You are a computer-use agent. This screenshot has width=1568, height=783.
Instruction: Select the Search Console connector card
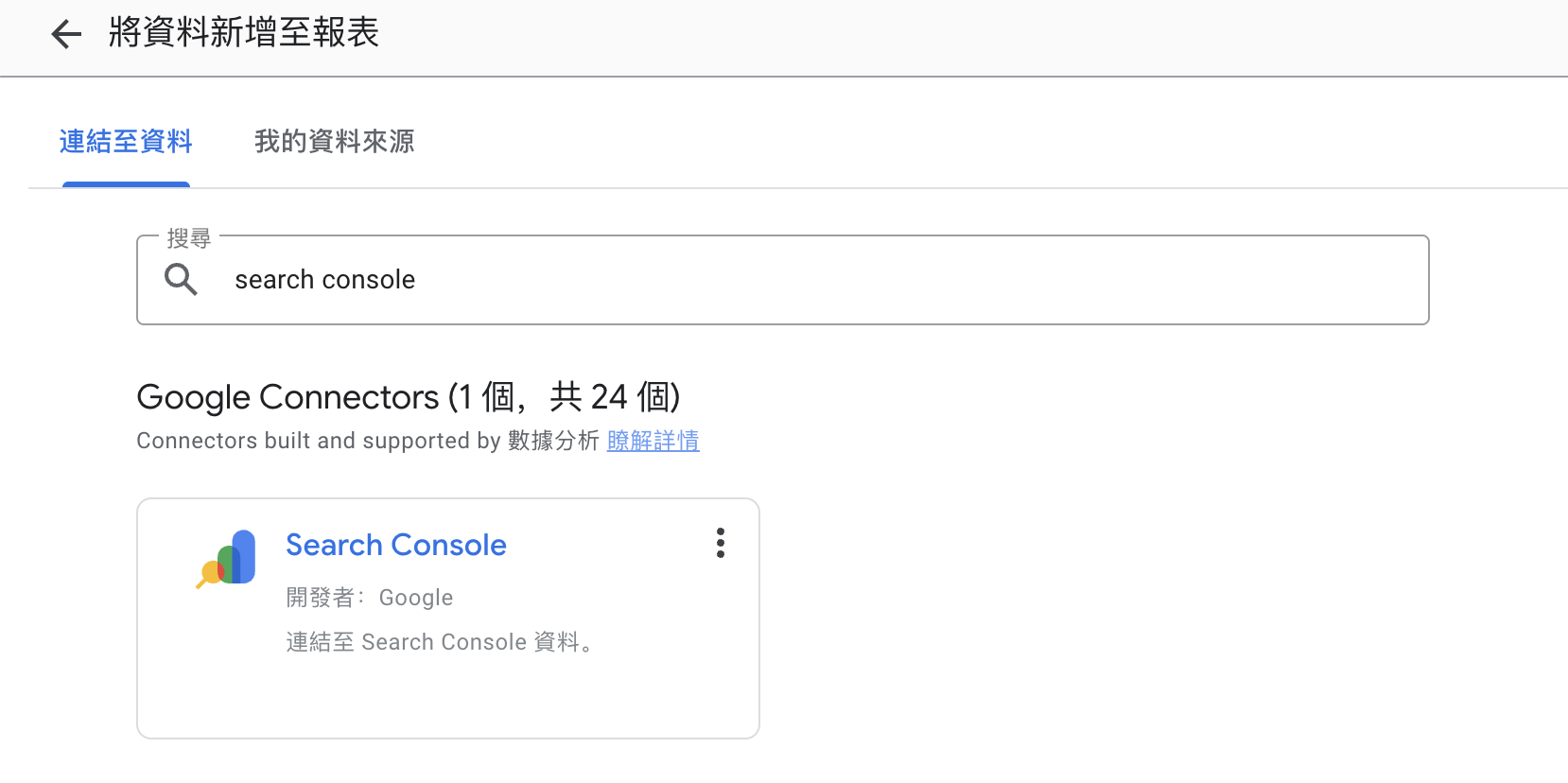(448, 618)
